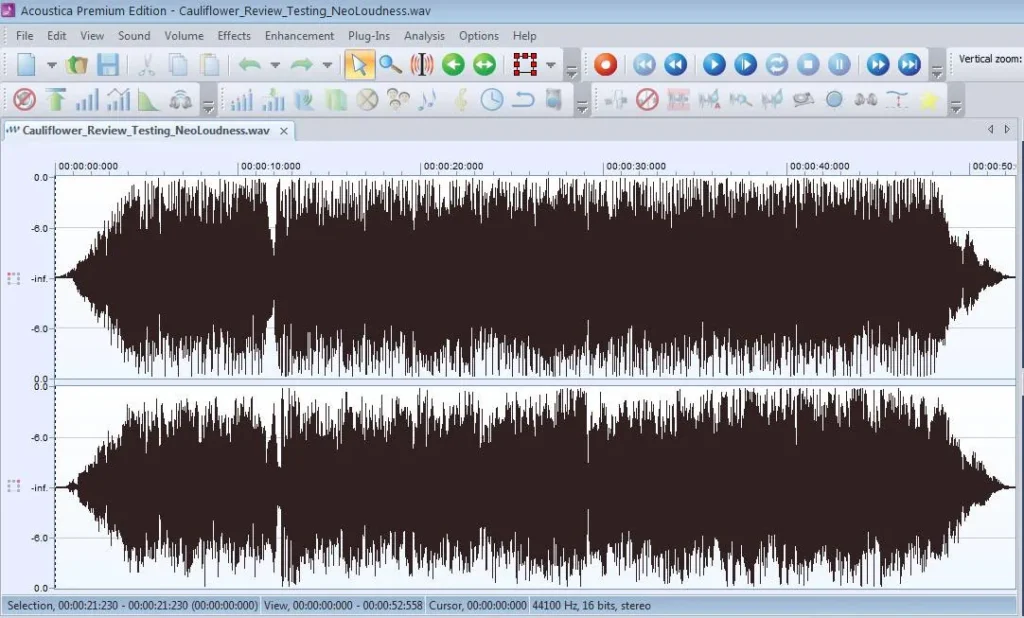The height and width of the screenshot is (618, 1024).
Task: Click the normalize green up-arrow icon
Action: (56, 100)
